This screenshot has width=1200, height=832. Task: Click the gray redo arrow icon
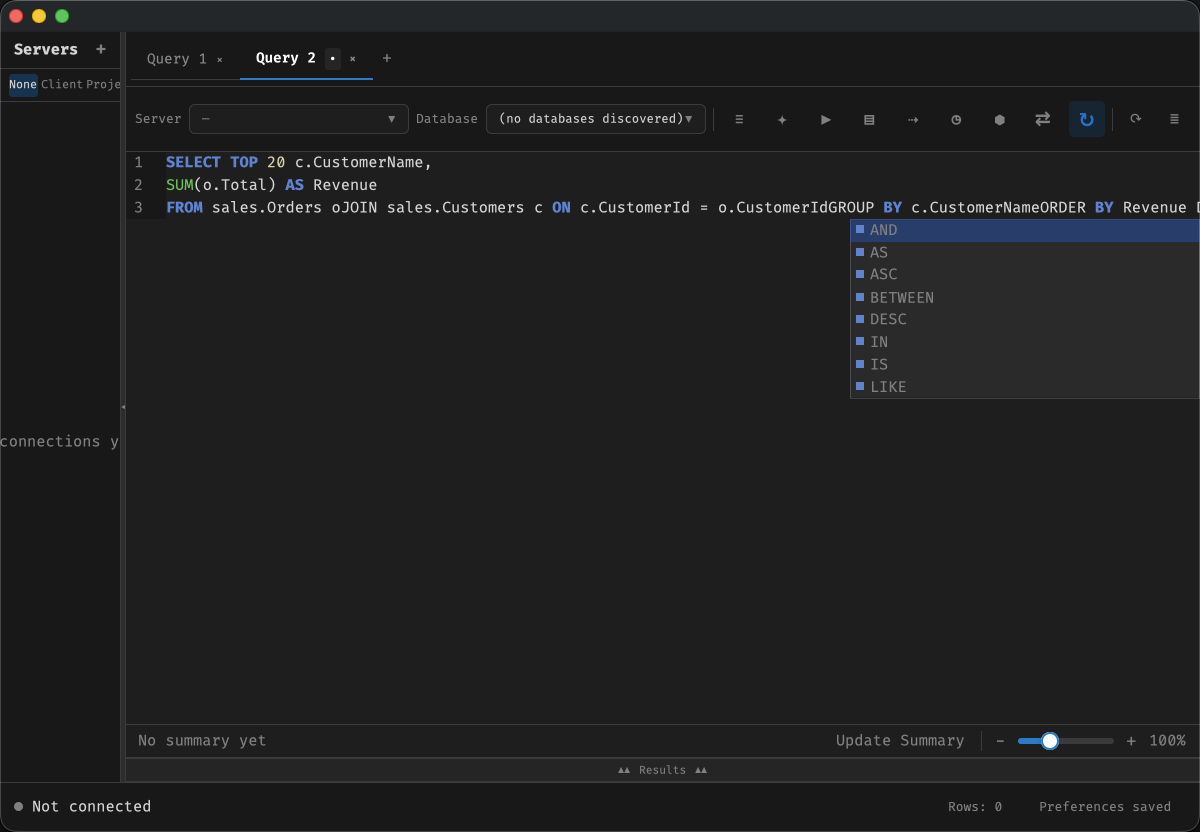1136,119
